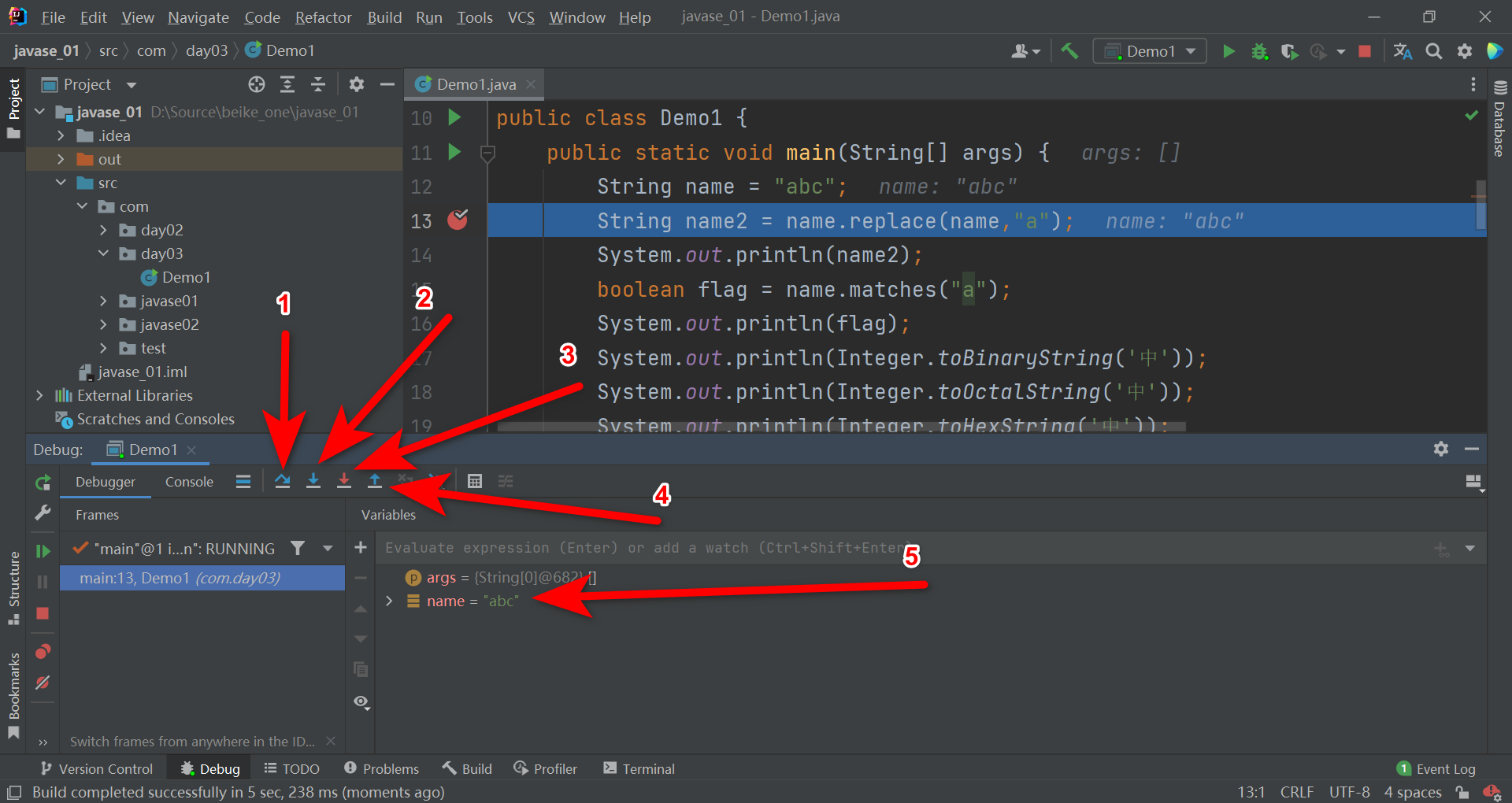Start Debug with bug icon
The width and height of the screenshot is (1512, 803).
tap(1259, 51)
